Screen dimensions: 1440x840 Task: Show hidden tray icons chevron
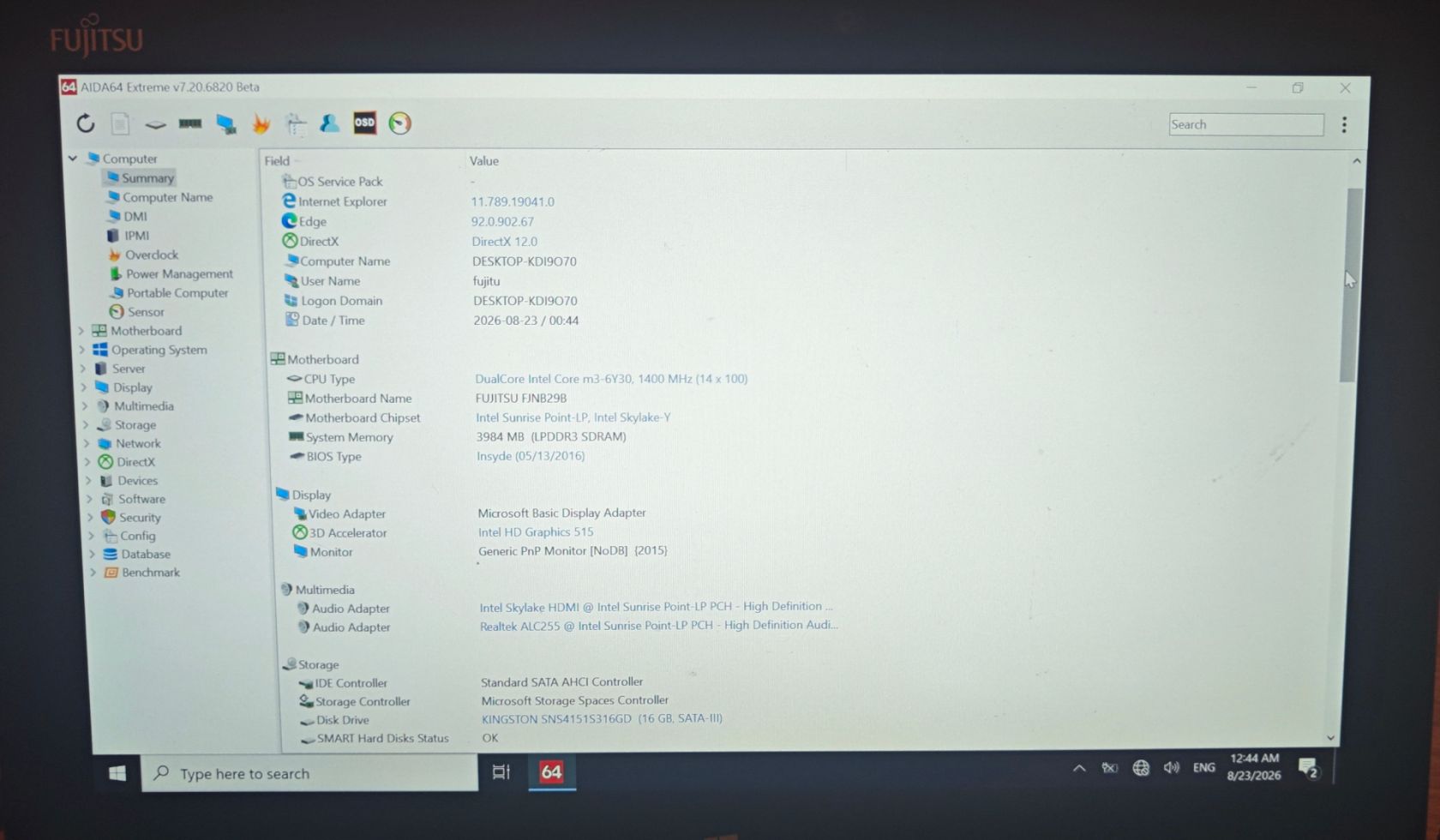pyautogui.click(x=1079, y=768)
